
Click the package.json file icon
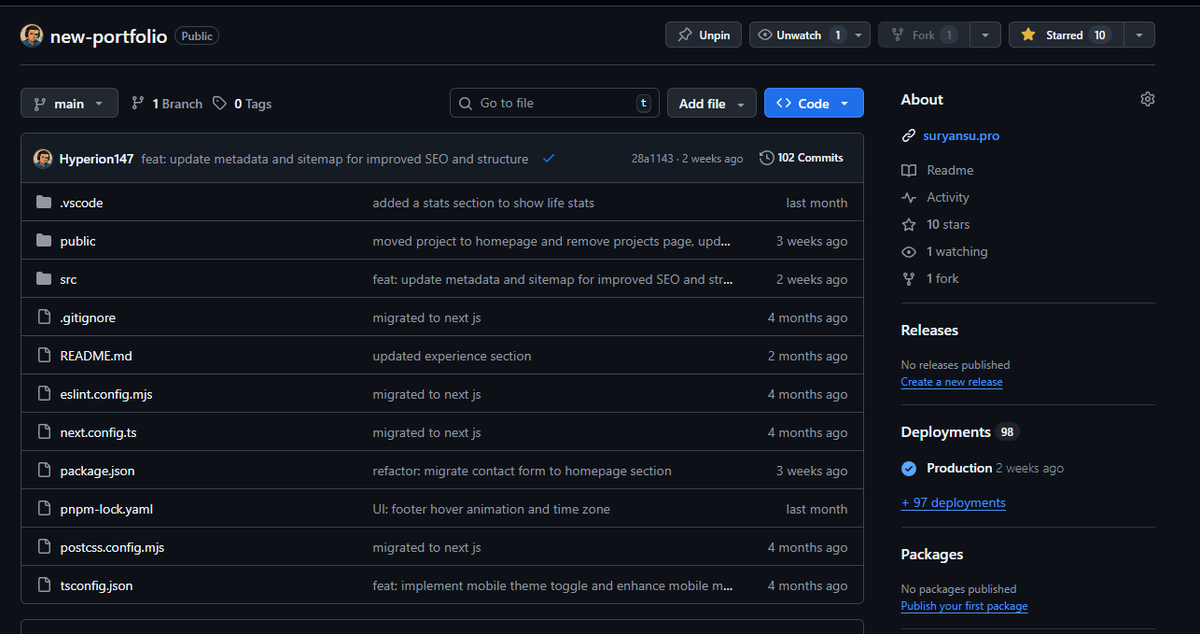tap(43, 470)
